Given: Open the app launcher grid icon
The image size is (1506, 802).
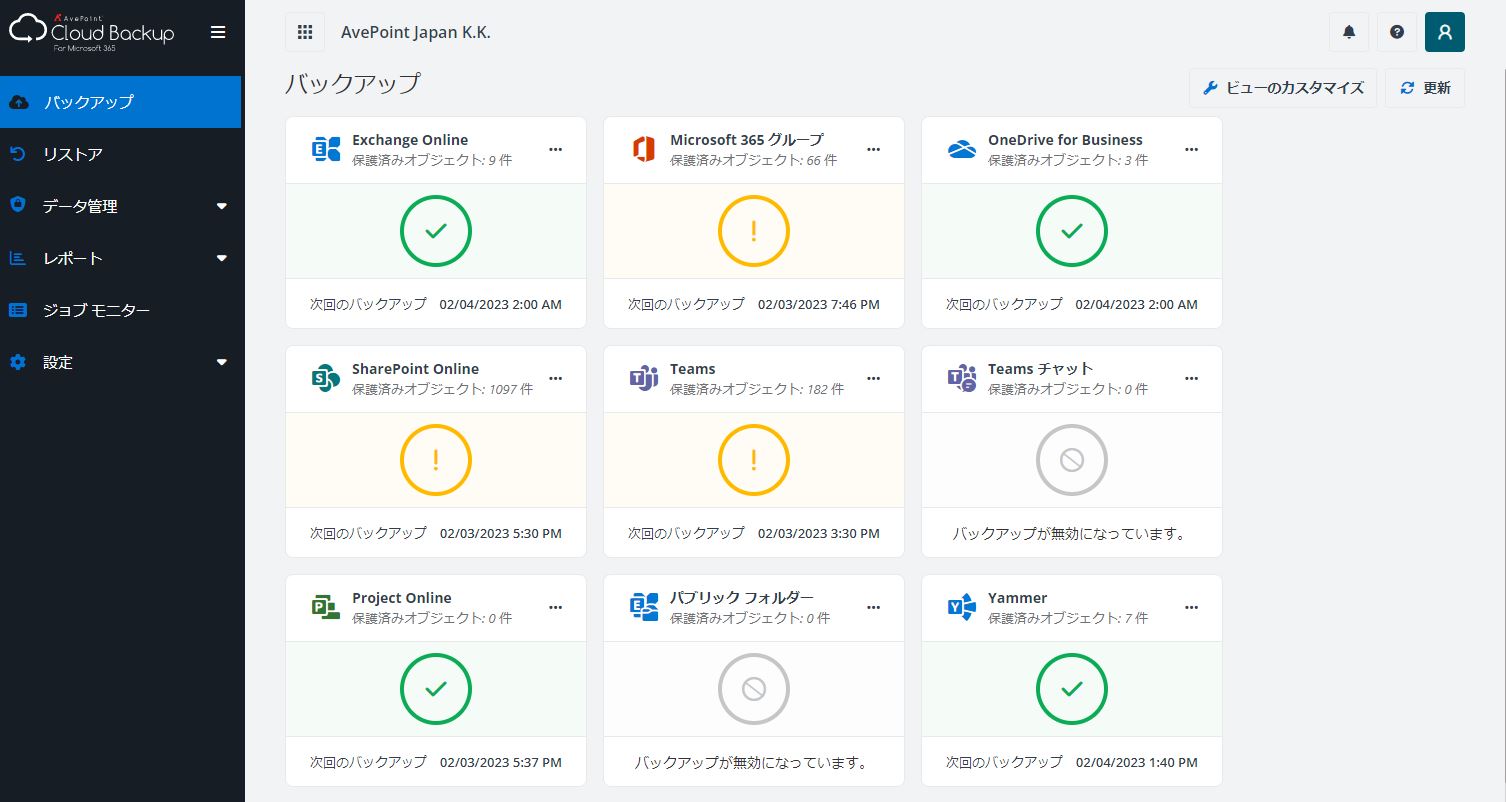Looking at the screenshot, I should click(305, 32).
